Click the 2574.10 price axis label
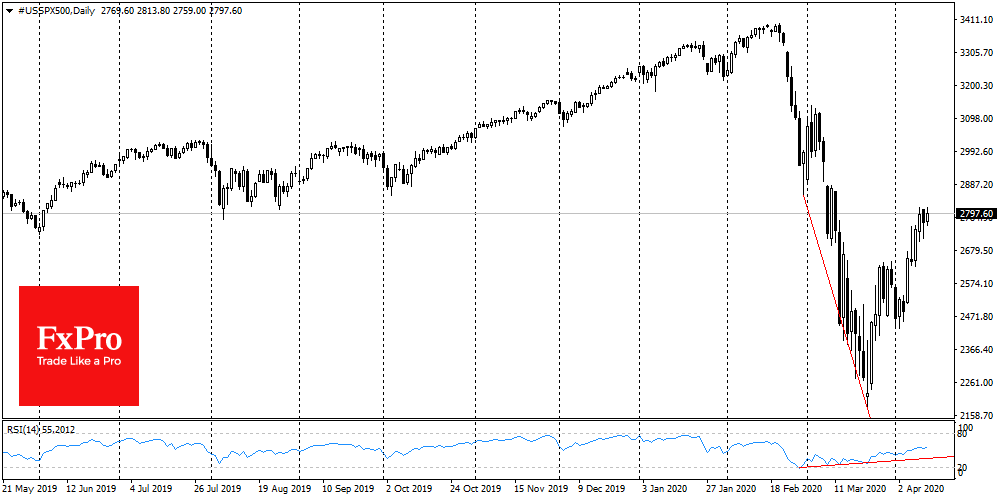 975,284
